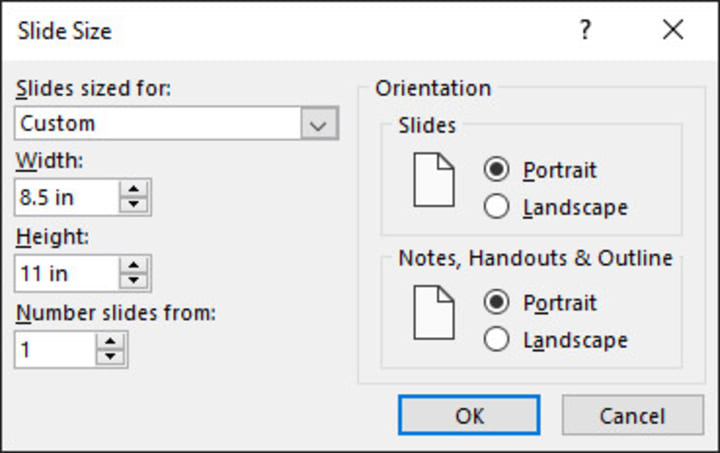Increase starting slide number with up arrow

click(111, 340)
